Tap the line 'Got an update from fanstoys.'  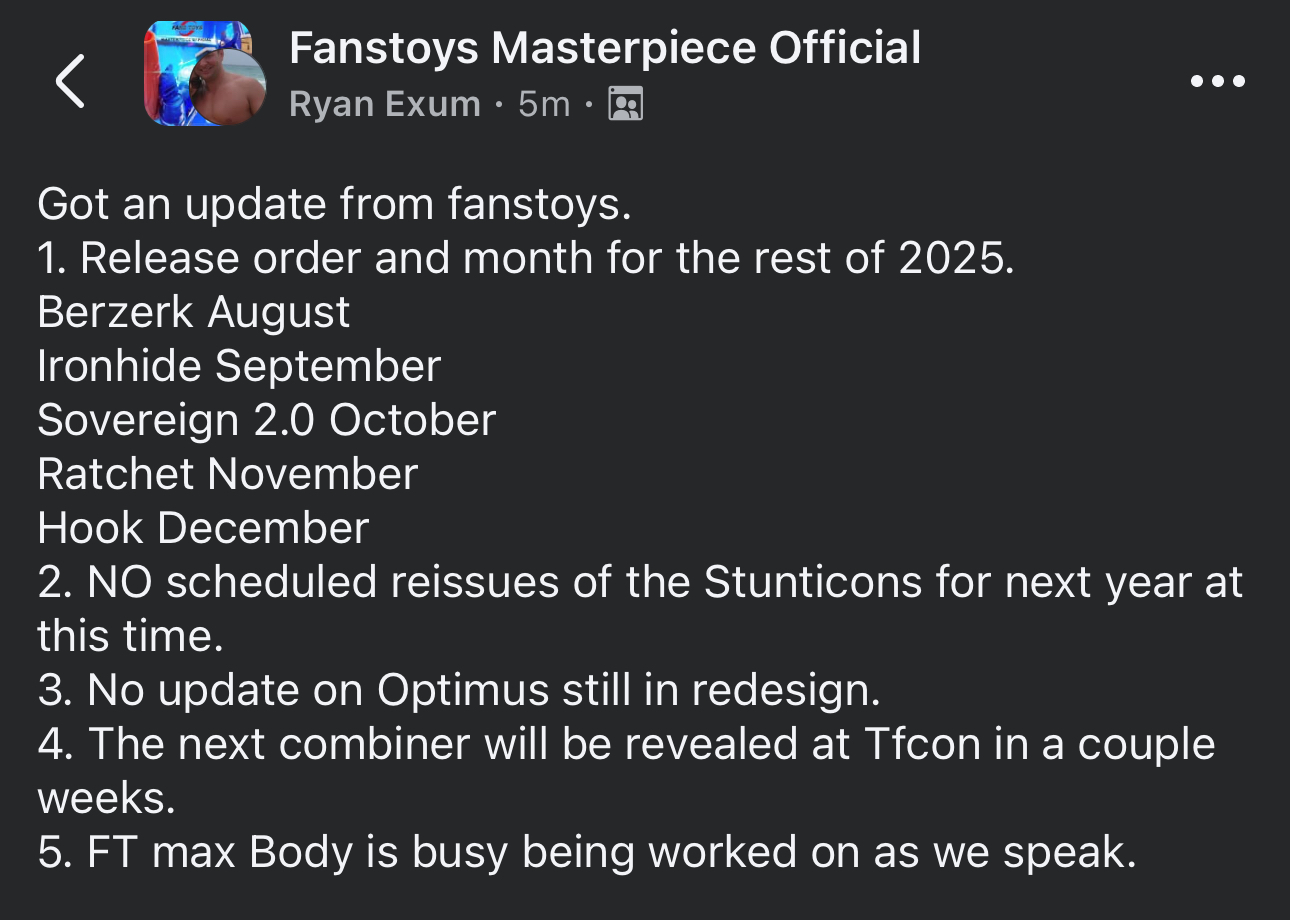(x=335, y=205)
